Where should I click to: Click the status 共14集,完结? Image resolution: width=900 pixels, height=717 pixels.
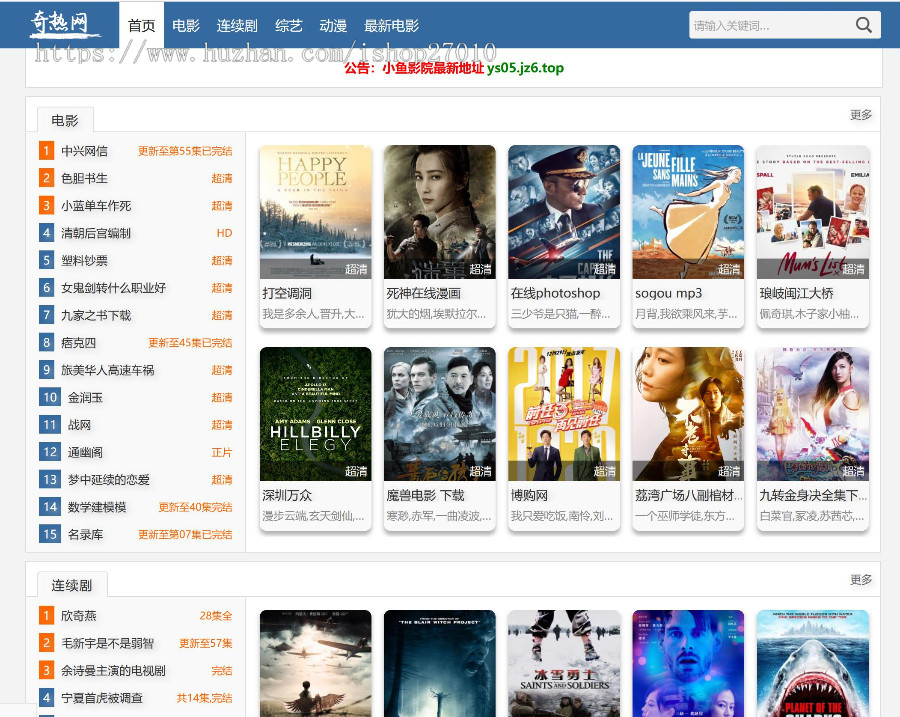204,698
